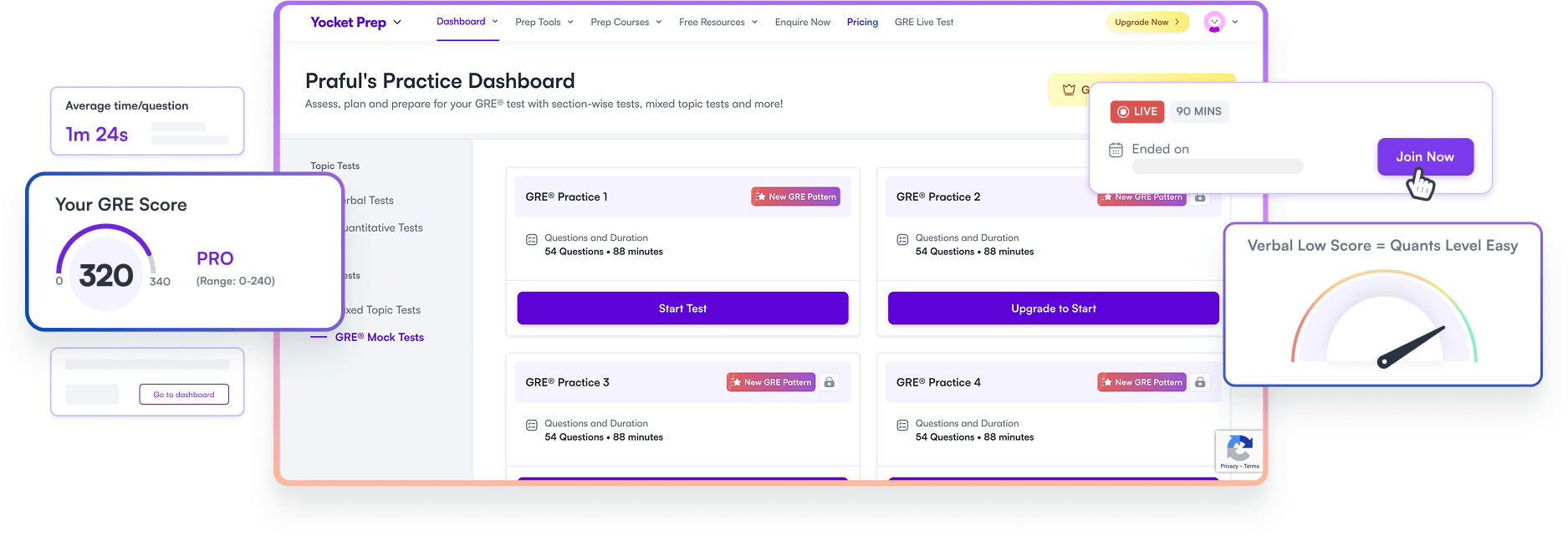Open the reCAPTCHA Terms link

tap(1252, 467)
